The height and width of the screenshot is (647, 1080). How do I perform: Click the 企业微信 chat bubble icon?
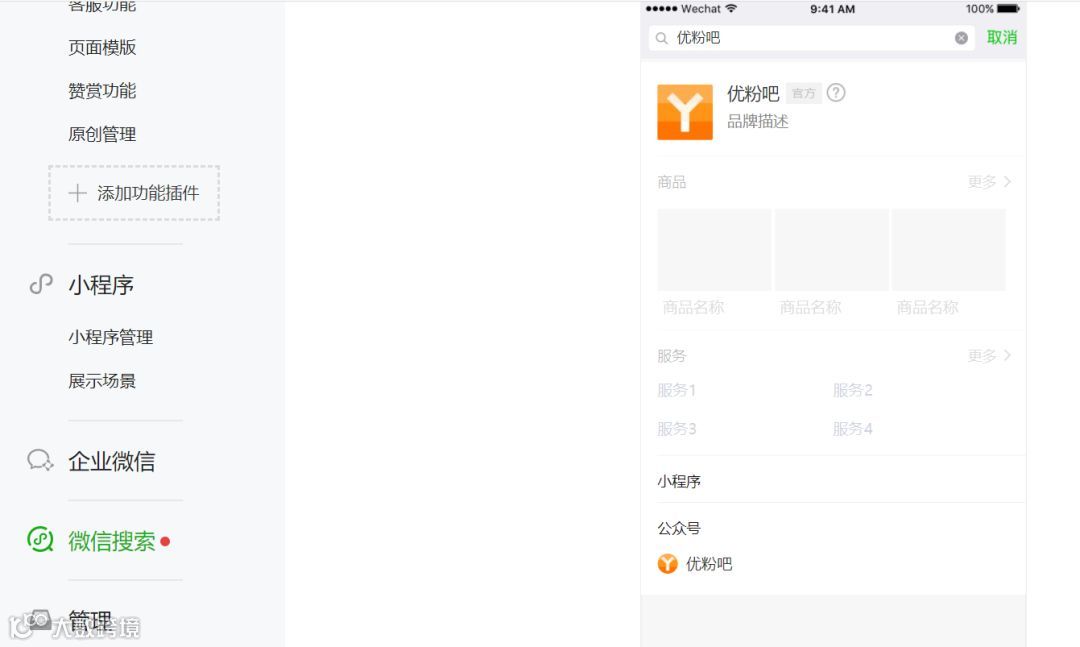click(x=40, y=460)
